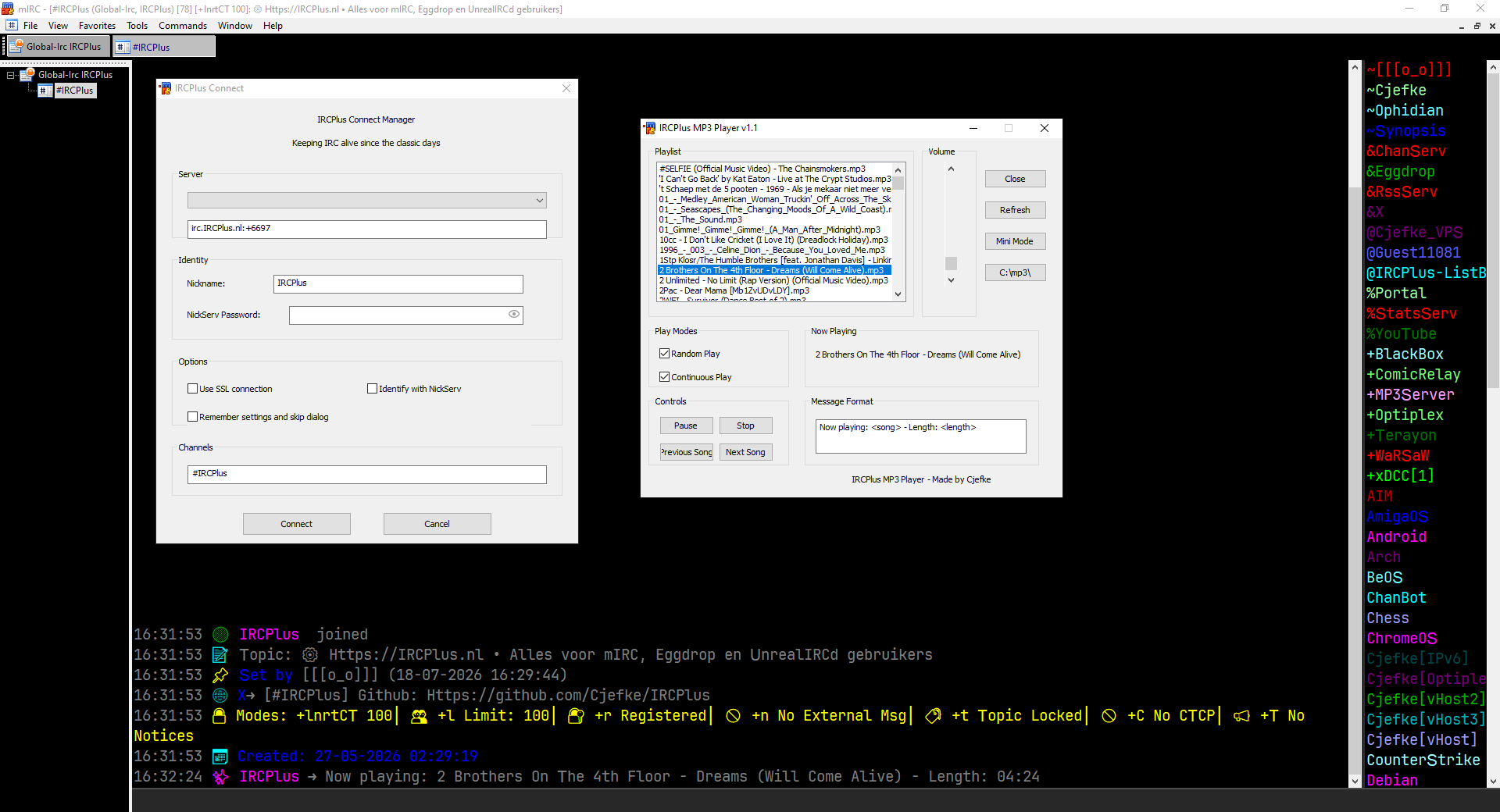Click the Message Format text box

coord(921,436)
